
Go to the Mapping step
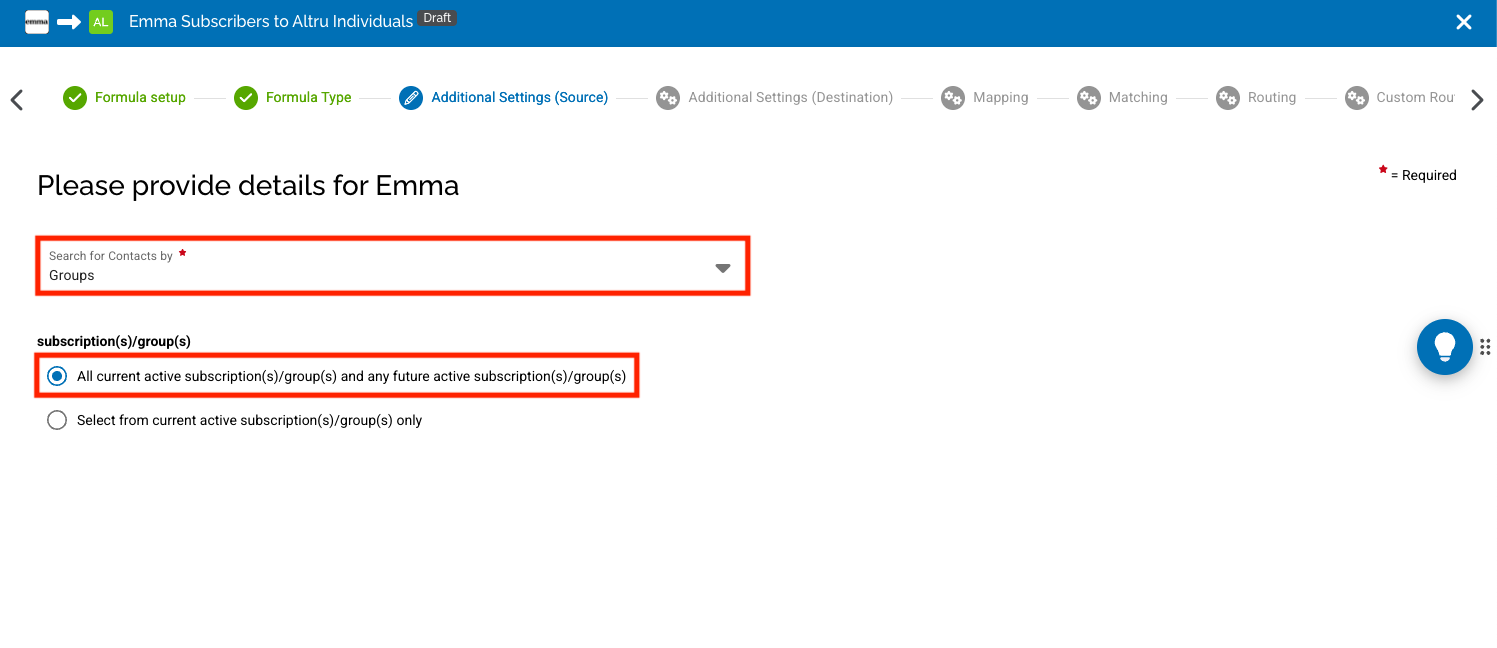click(x=1001, y=98)
